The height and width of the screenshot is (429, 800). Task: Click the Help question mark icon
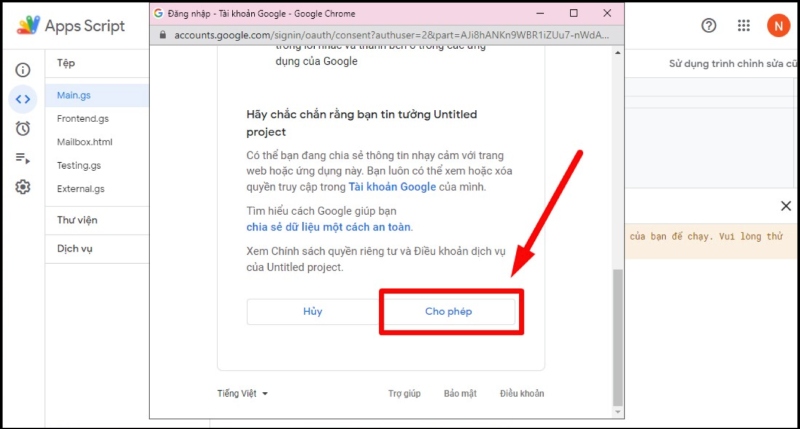coord(709,25)
